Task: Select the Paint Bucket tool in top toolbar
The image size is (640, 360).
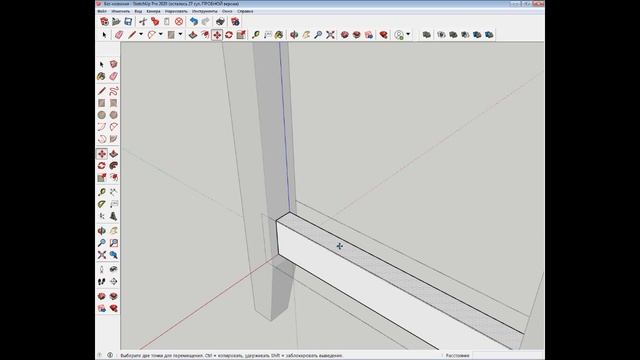Action: click(x=279, y=35)
